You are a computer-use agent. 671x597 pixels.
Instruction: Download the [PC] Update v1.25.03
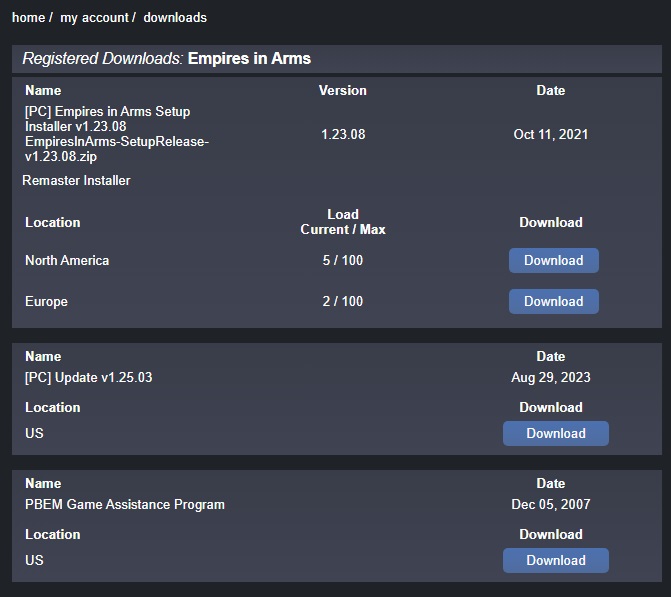click(555, 433)
